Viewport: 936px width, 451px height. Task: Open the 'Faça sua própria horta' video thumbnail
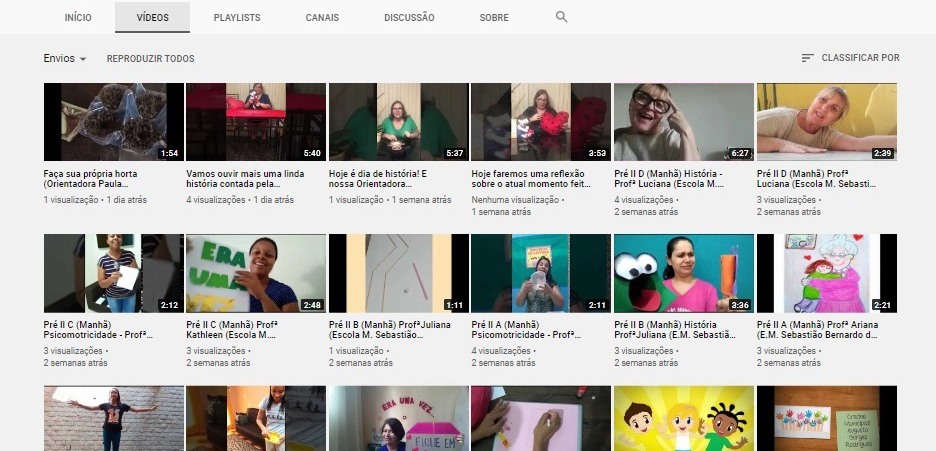(114, 122)
